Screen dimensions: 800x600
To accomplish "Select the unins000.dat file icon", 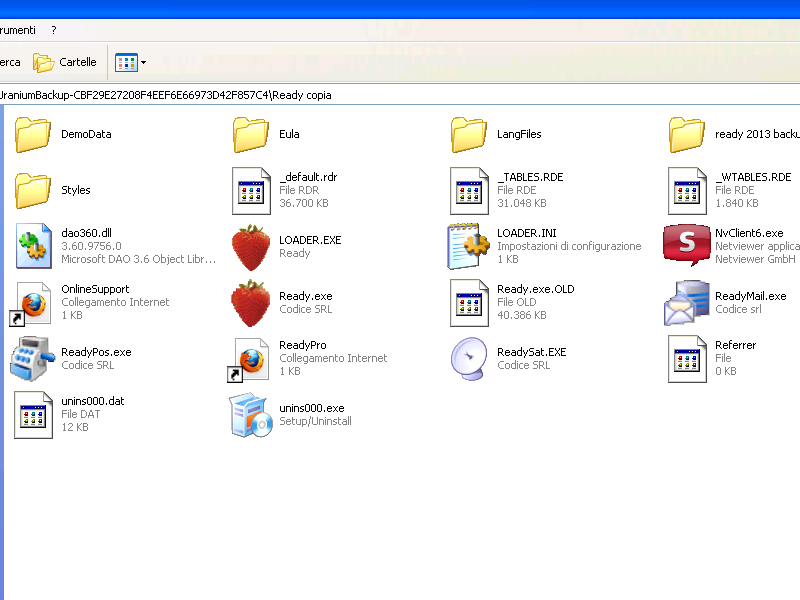I will [33, 415].
